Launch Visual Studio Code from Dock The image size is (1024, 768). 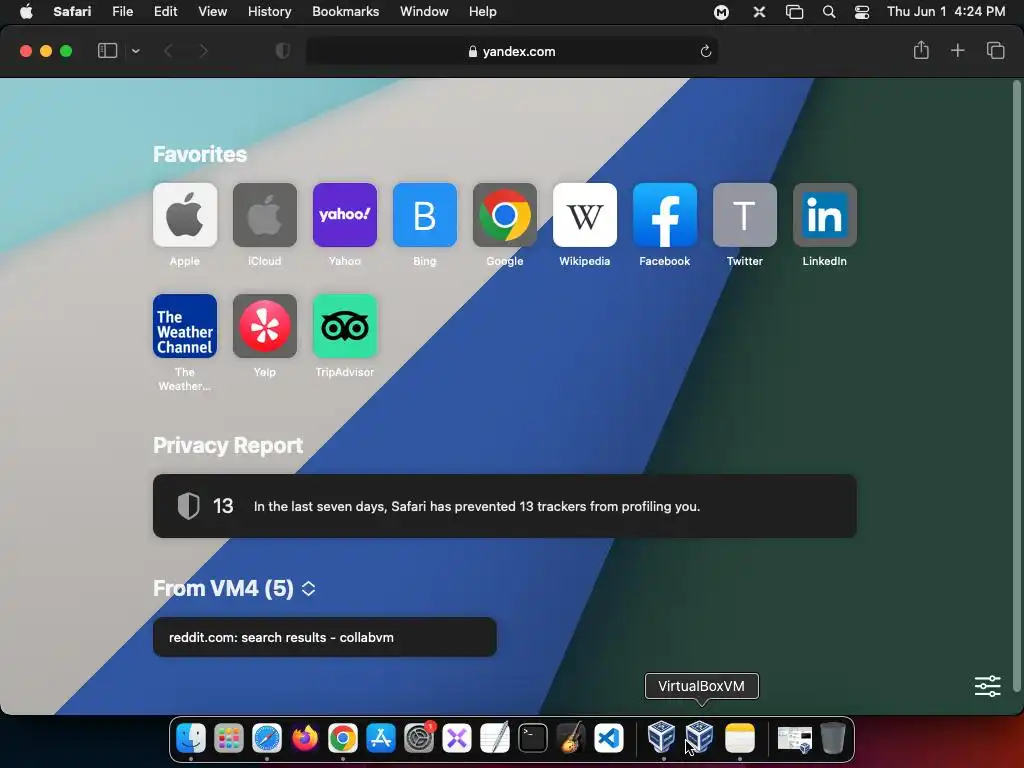[x=609, y=739]
